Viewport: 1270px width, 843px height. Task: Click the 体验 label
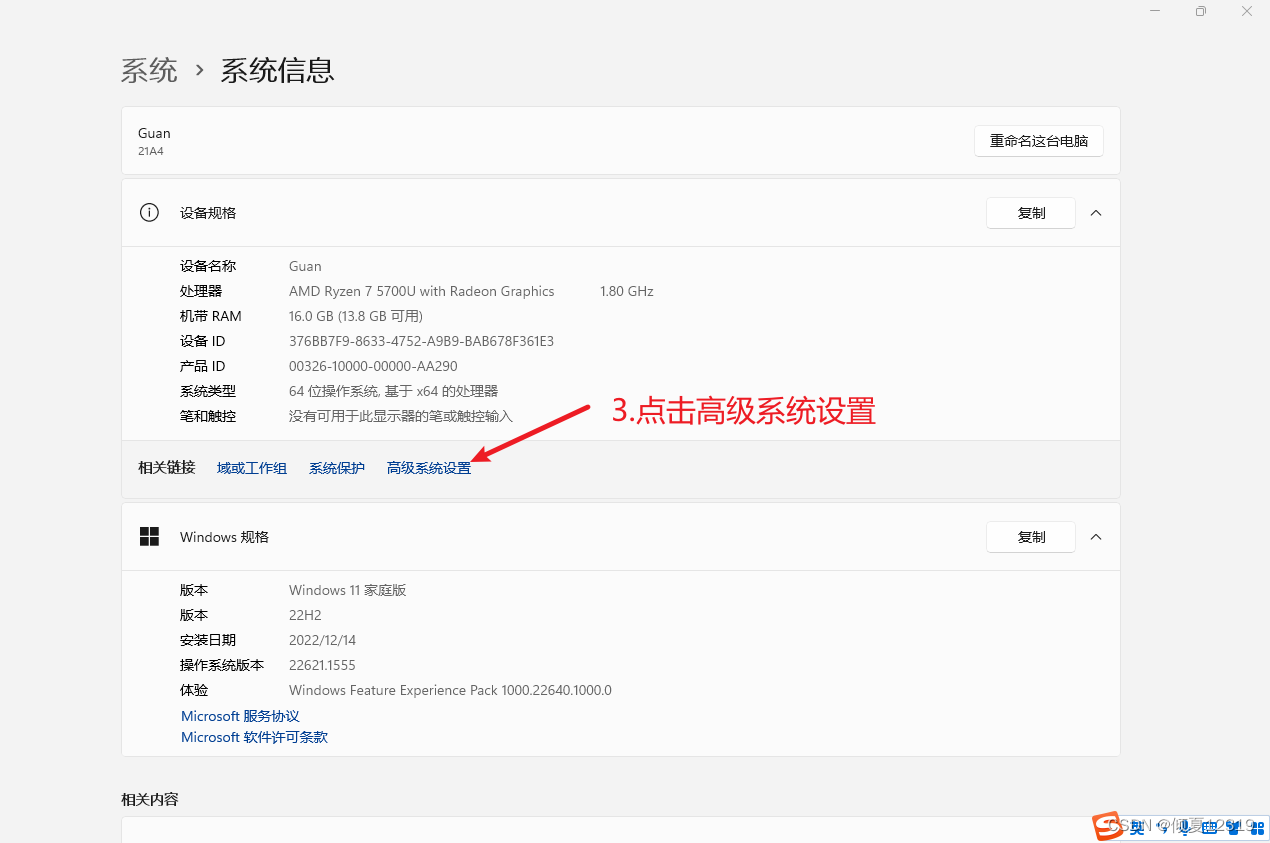click(x=194, y=690)
